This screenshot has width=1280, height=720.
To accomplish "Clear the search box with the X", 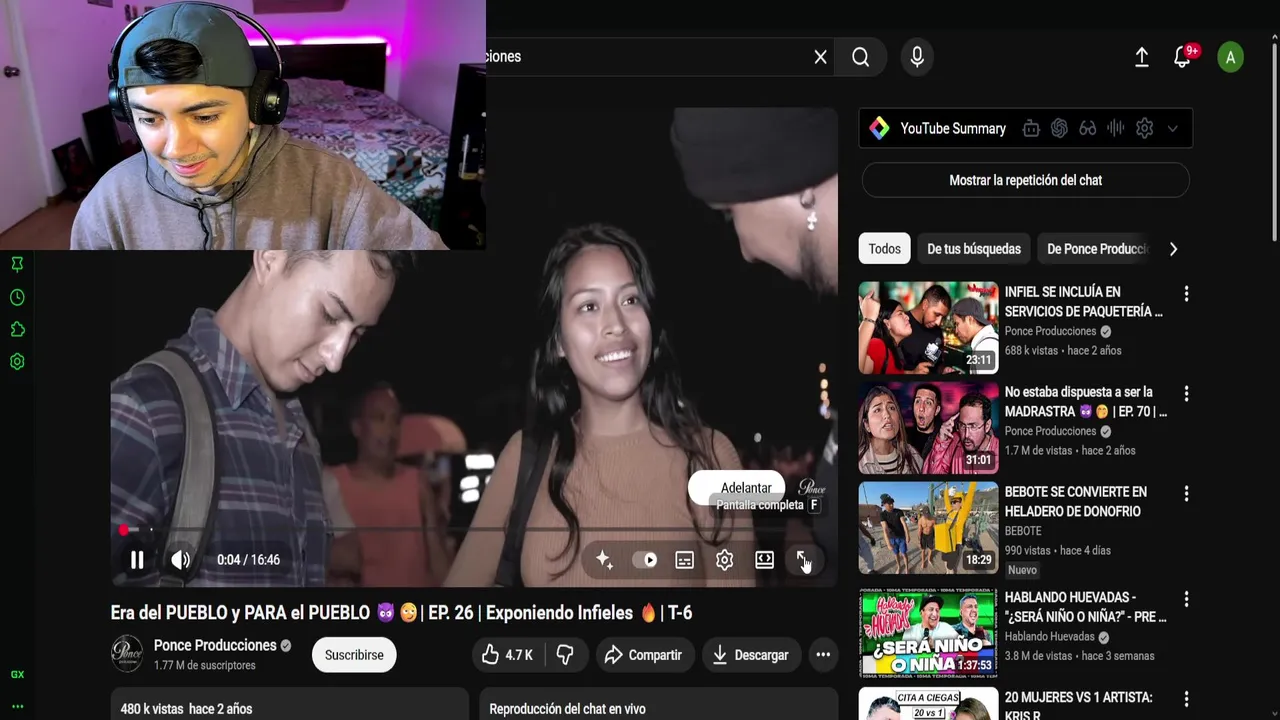I will (x=820, y=57).
